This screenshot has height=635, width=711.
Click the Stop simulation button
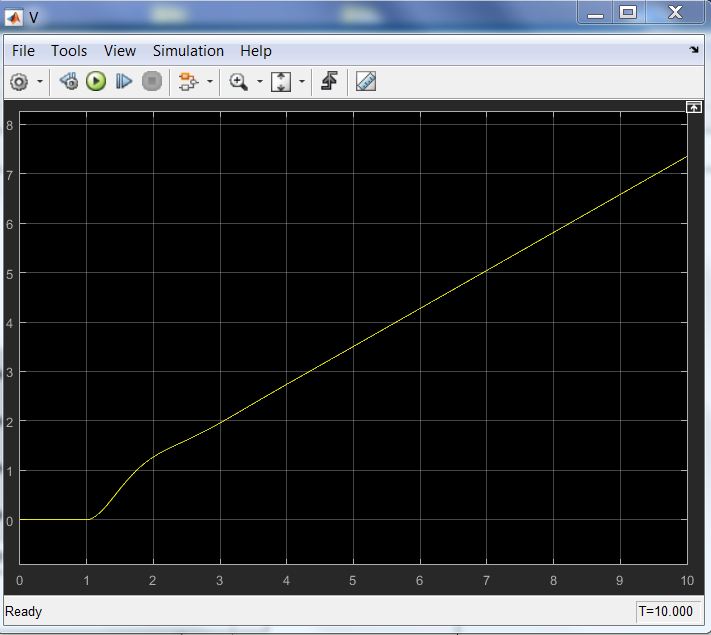coord(152,82)
